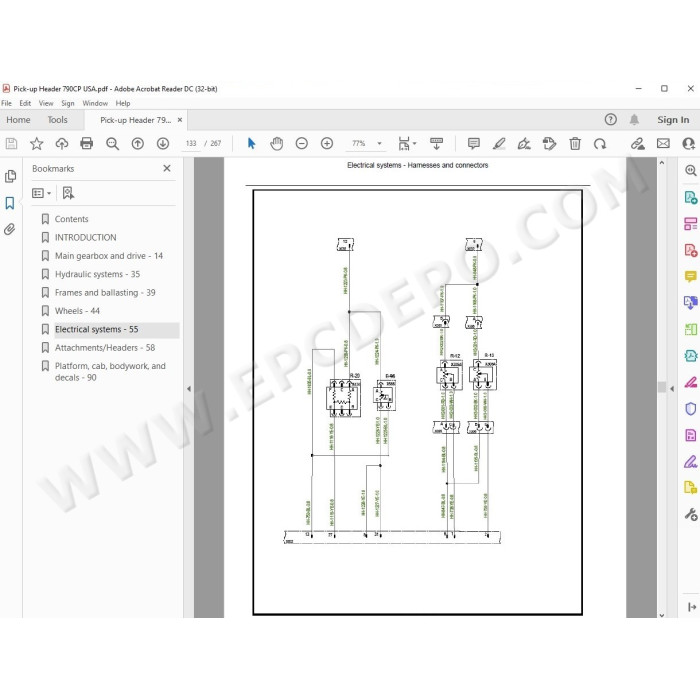The width and height of the screenshot is (700, 700).
Task: Rotate the page with the rotate icon
Action: click(x=600, y=143)
